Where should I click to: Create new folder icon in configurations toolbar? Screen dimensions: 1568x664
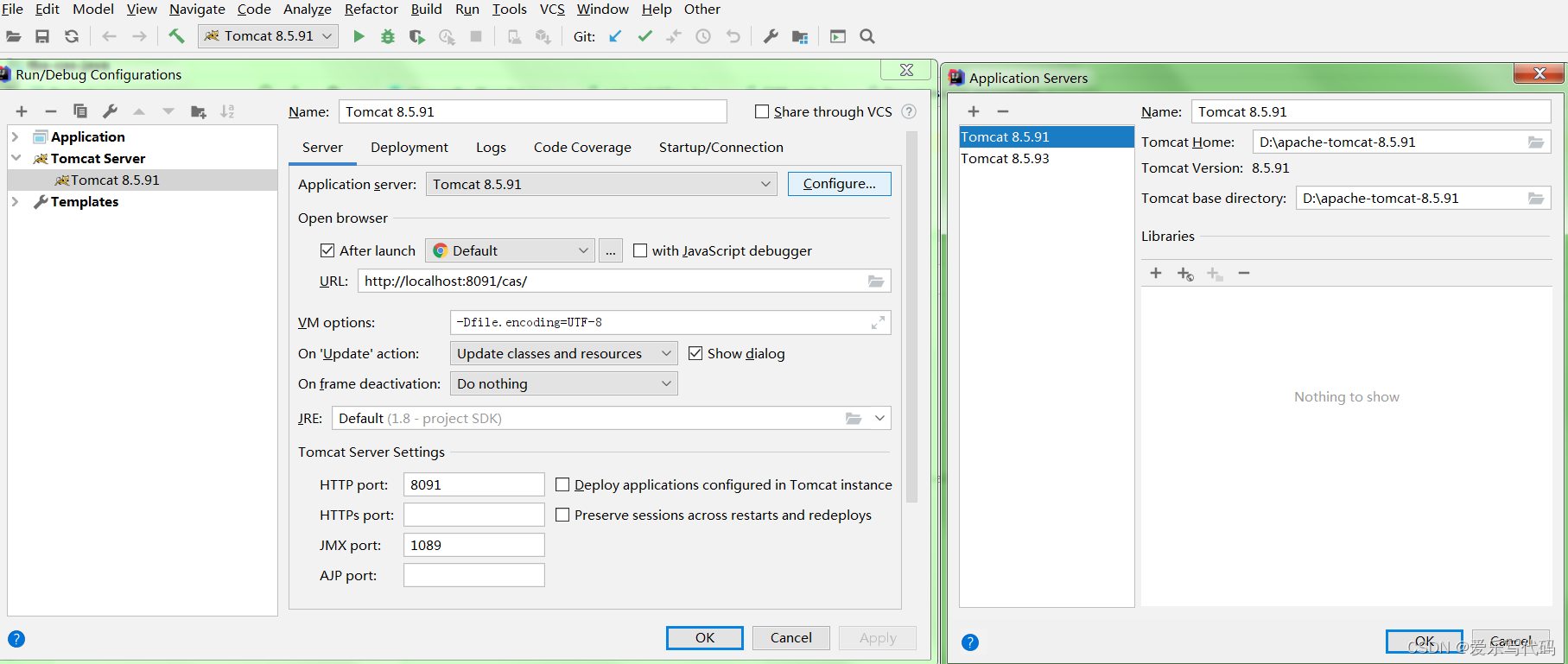click(198, 111)
